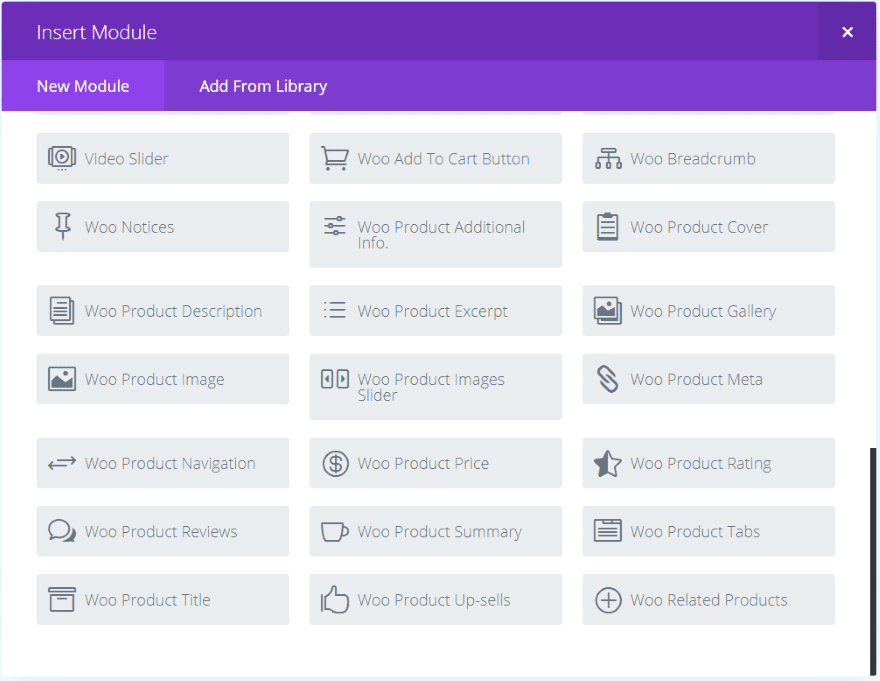The height and width of the screenshot is (681, 880).
Task: Select the Woo Breadcrumb hierarchy icon
Action: point(608,159)
